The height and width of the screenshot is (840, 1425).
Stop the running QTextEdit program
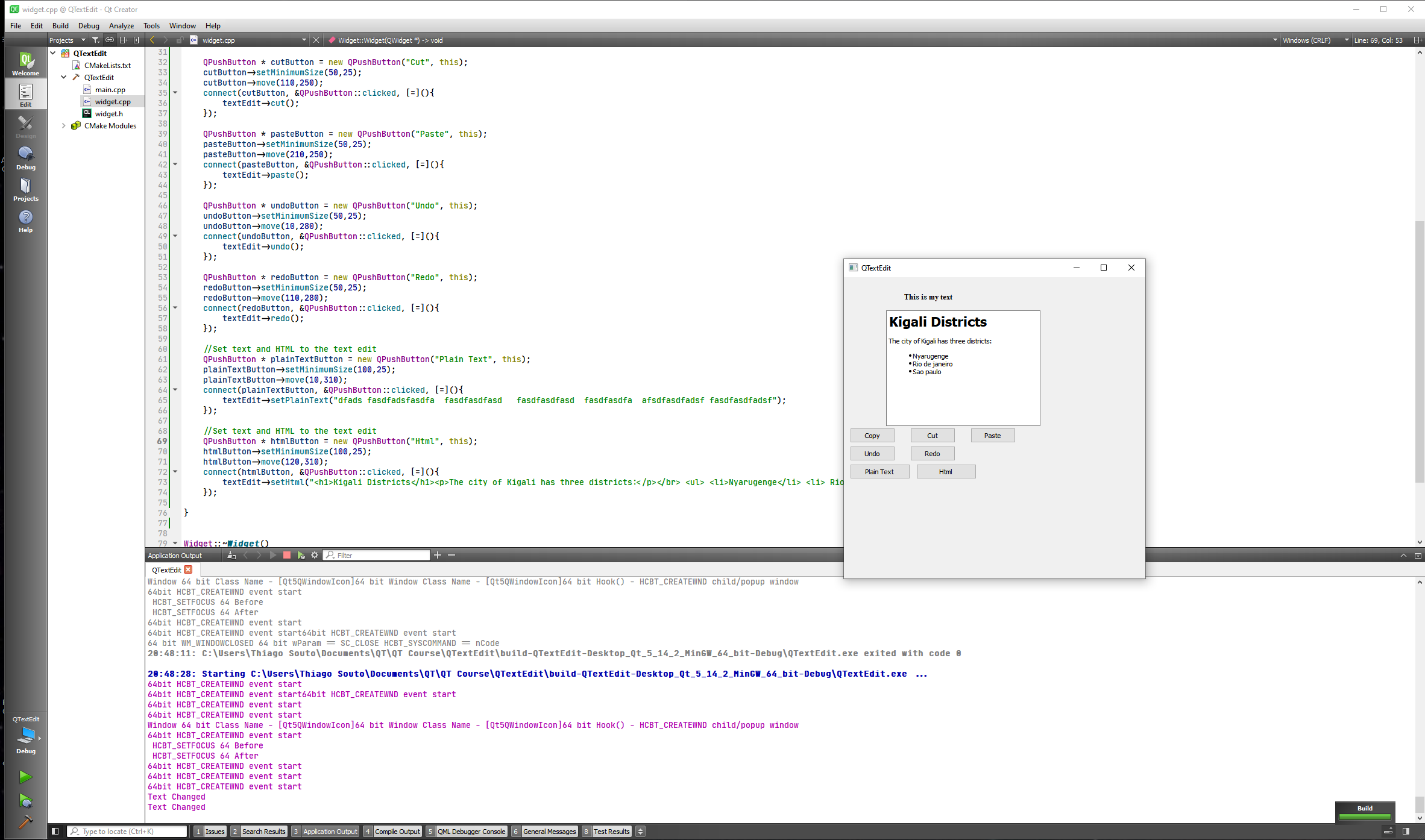pyautogui.click(x=287, y=555)
